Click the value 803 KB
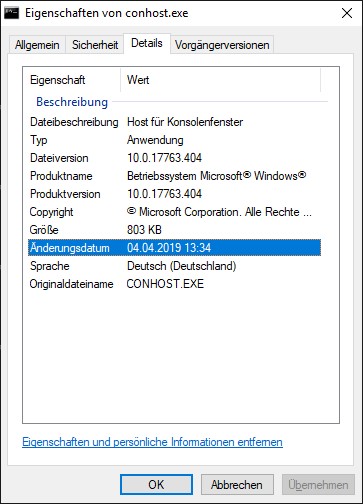The height and width of the screenshot is (504, 363). click(144, 230)
